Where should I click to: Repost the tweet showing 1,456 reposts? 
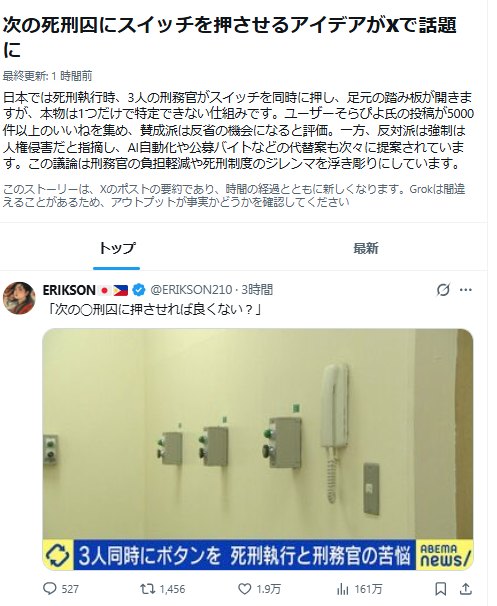pos(147,589)
